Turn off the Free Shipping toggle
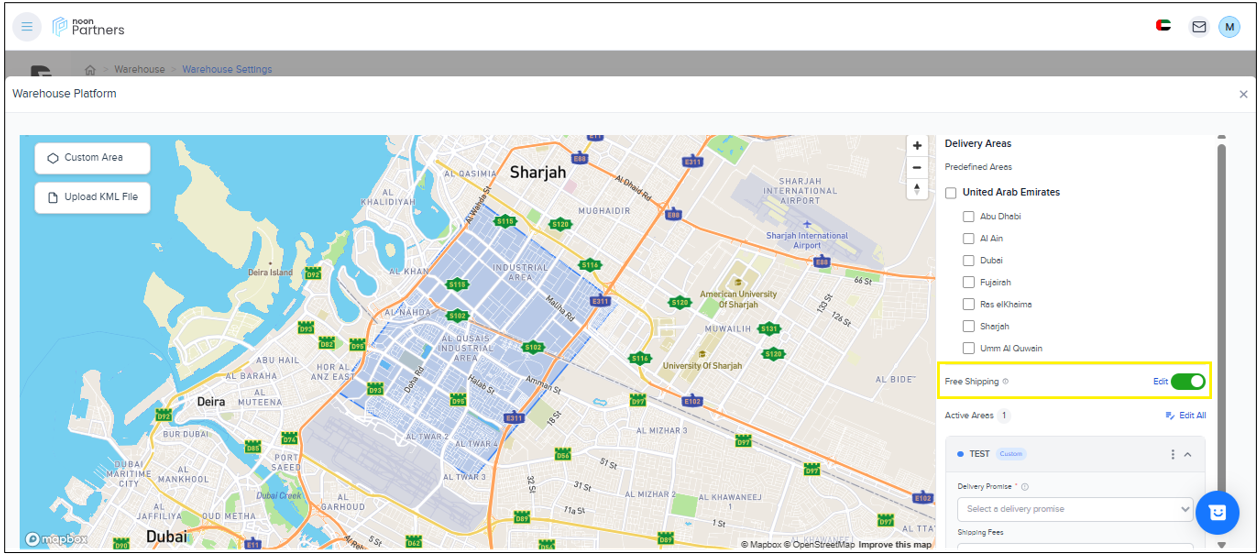Screen dimensions: 1260x556 tap(1188, 381)
